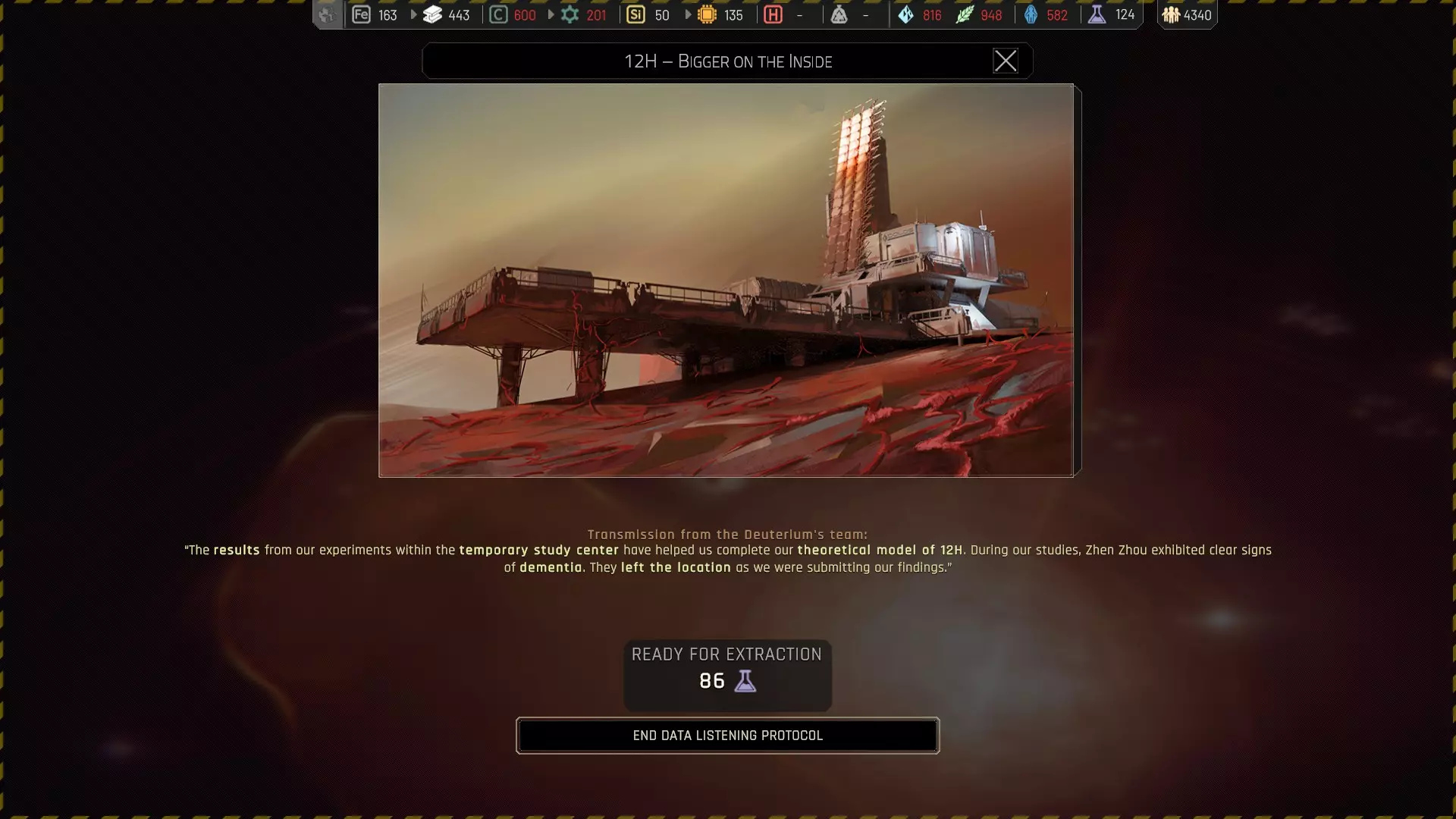Expand the silicon to electronics conversion arrow
Image resolution: width=1456 pixels, height=819 pixels.
688,14
